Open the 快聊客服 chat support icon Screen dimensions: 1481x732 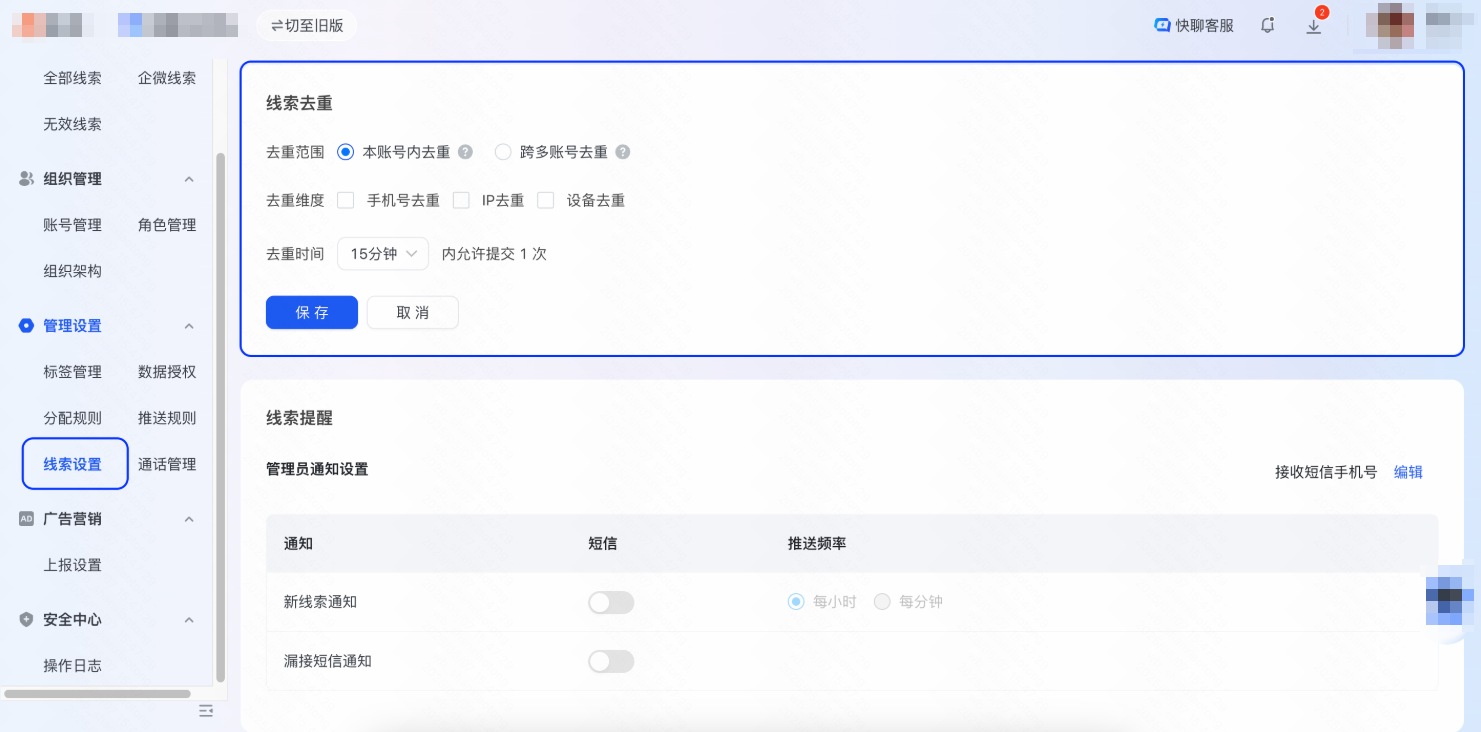(x=1192, y=25)
